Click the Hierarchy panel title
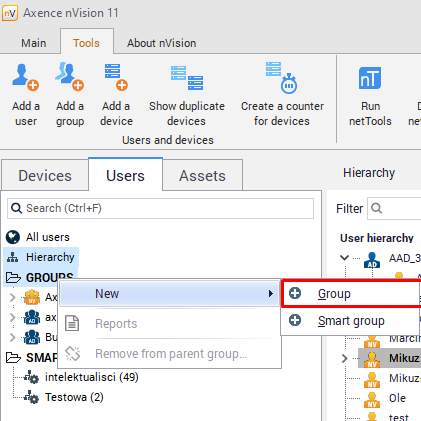 pos(369,173)
